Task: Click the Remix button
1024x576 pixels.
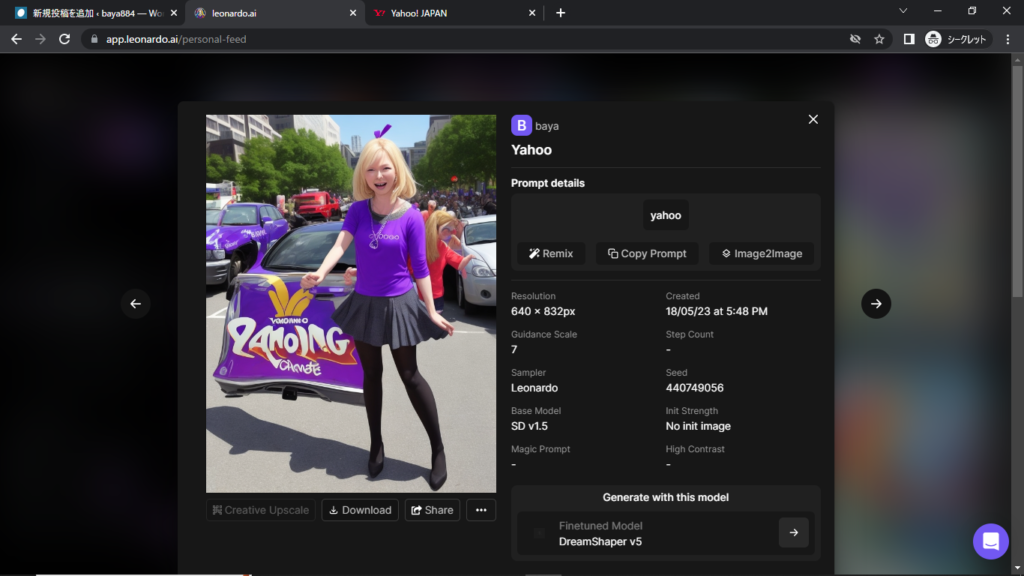Action: point(551,253)
